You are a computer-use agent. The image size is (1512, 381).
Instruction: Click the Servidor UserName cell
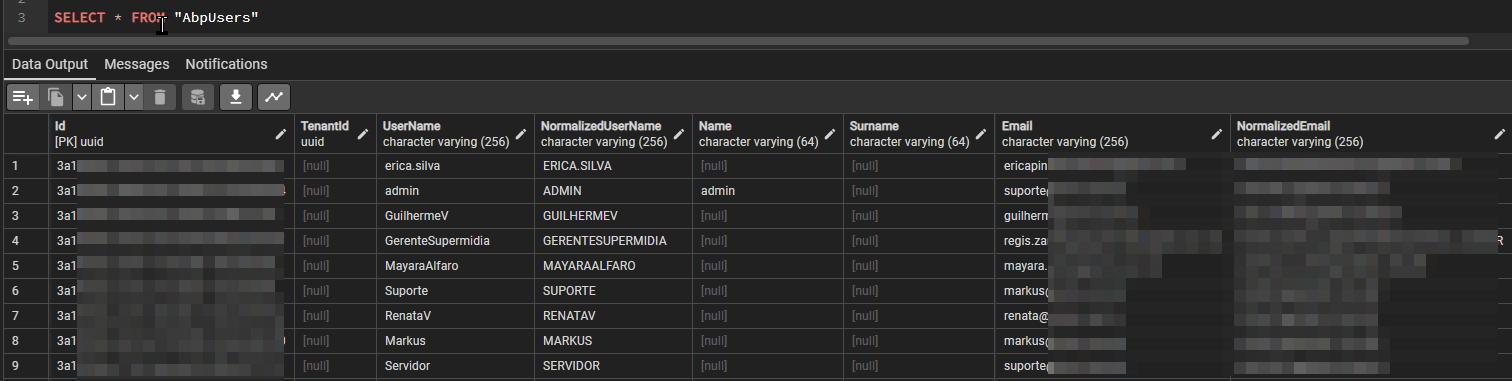coord(455,366)
